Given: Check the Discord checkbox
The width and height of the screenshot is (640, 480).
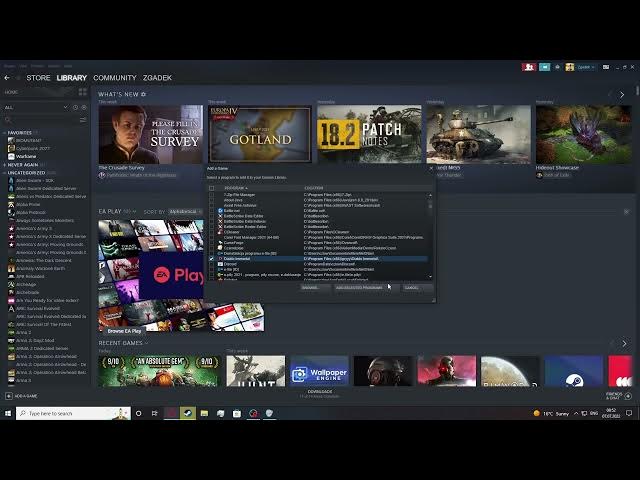Looking at the screenshot, I should click(211, 264).
